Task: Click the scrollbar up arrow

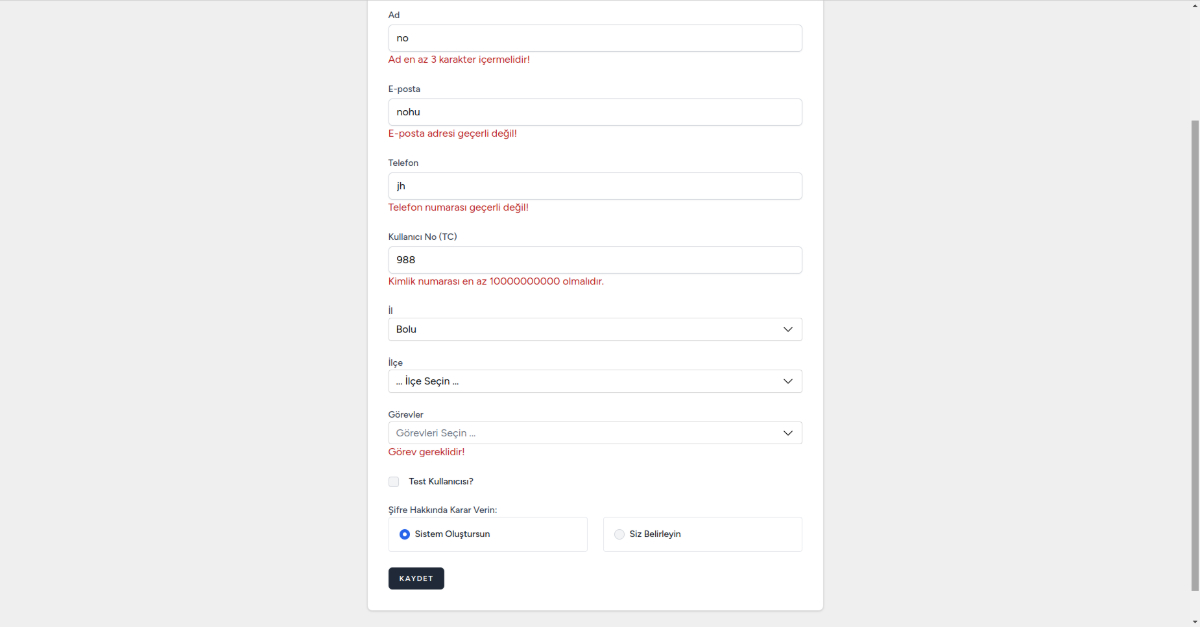Action: [1194, 5]
